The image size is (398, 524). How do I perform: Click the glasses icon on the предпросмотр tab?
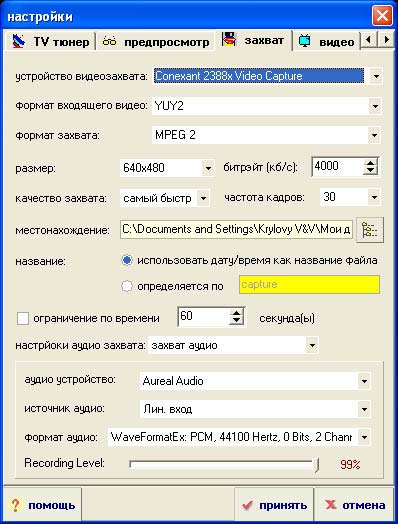click(x=109, y=42)
